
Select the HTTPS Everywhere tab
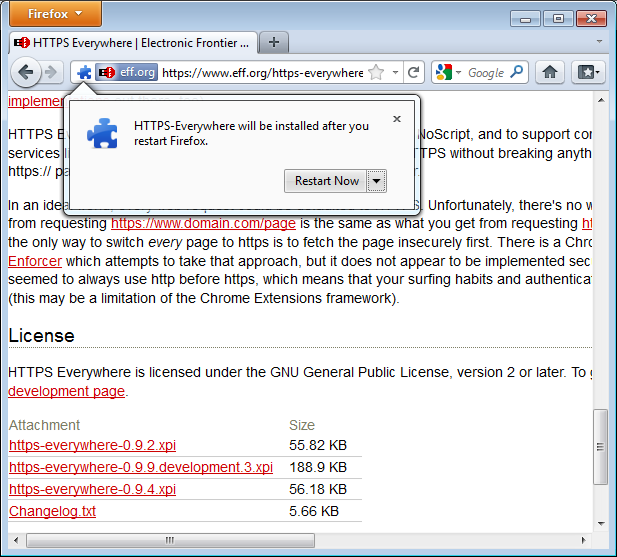pyautogui.click(x=132, y=42)
